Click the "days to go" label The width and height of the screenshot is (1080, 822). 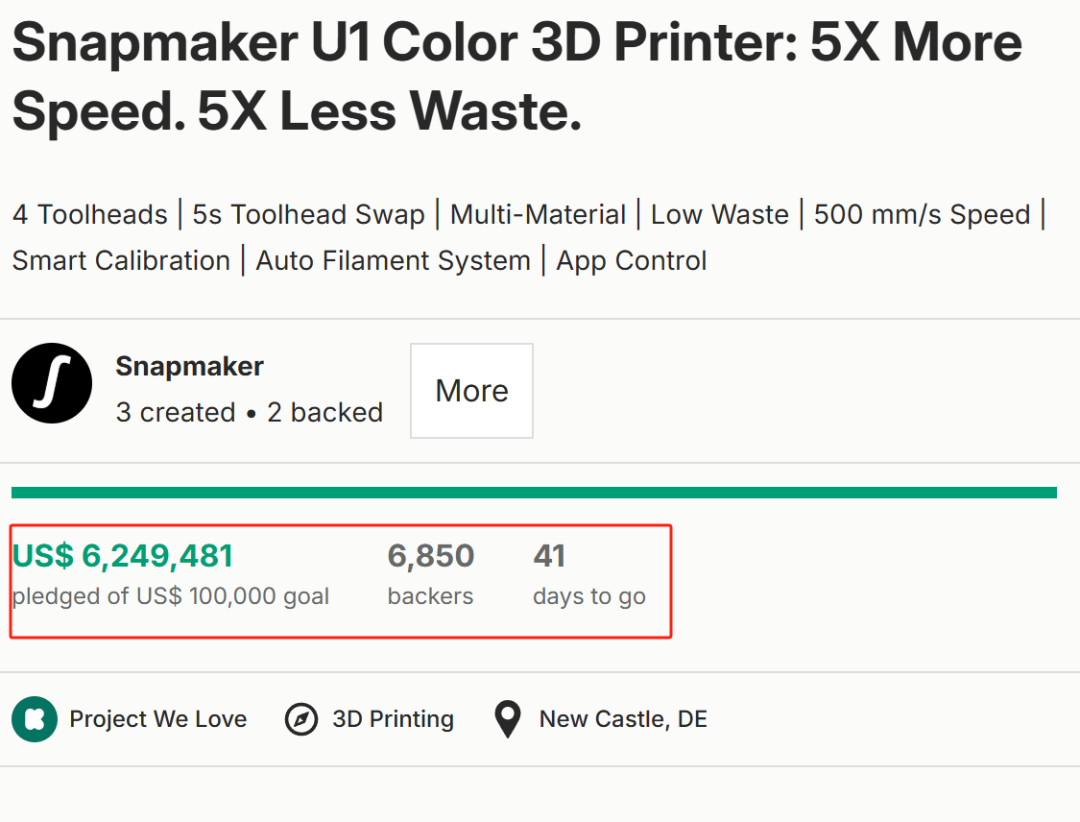point(589,597)
